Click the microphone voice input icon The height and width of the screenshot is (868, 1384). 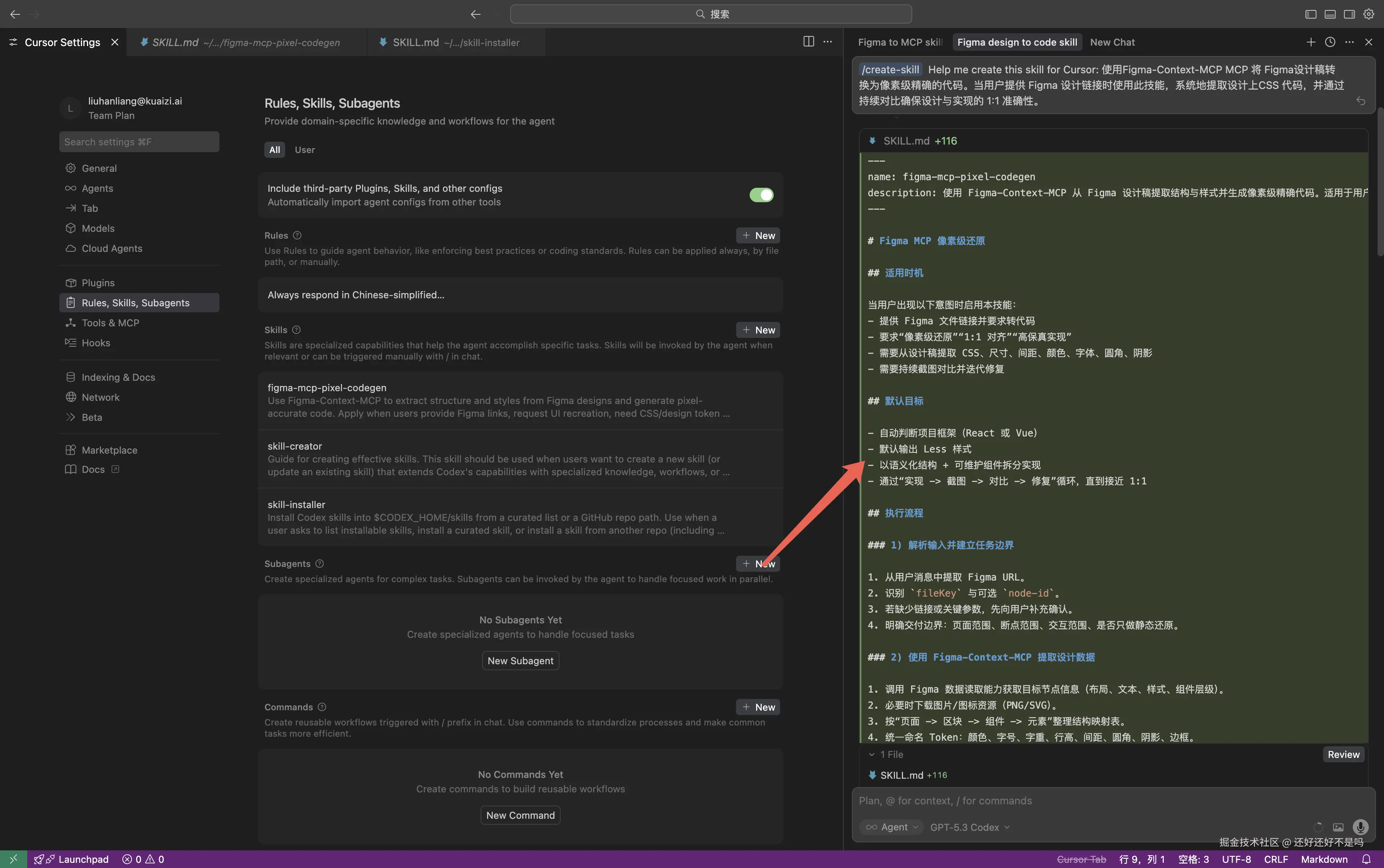[x=1360, y=827]
